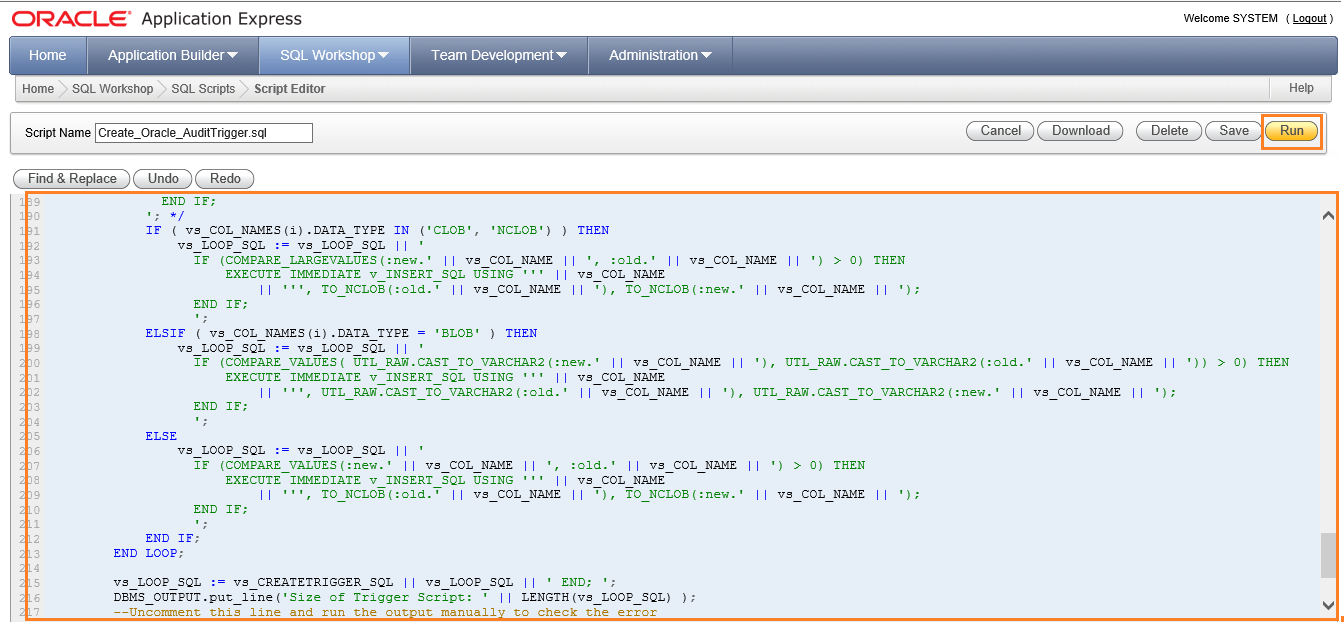Click 'END IF;' on line 212
This screenshot has height=622, width=1344.
173,538
